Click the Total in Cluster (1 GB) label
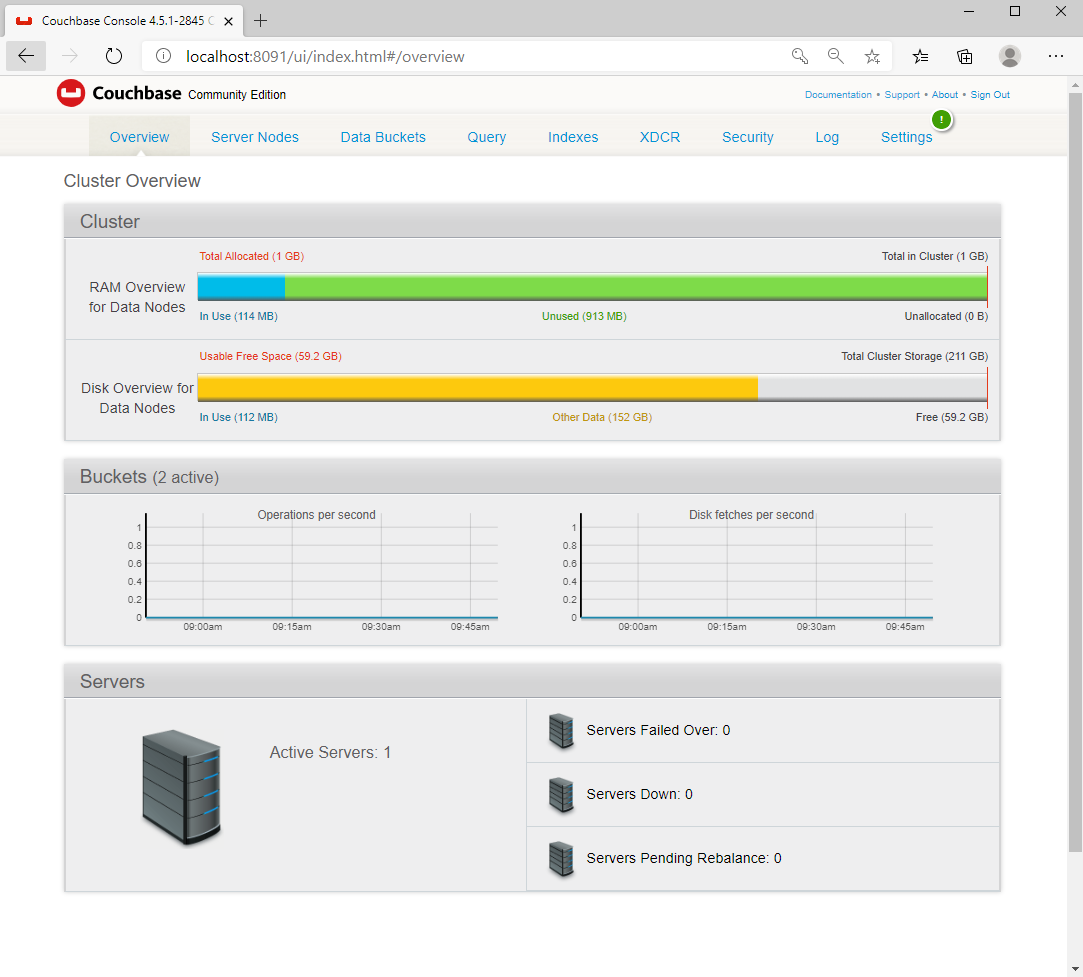 pyautogui.click(x=935, y=256)
